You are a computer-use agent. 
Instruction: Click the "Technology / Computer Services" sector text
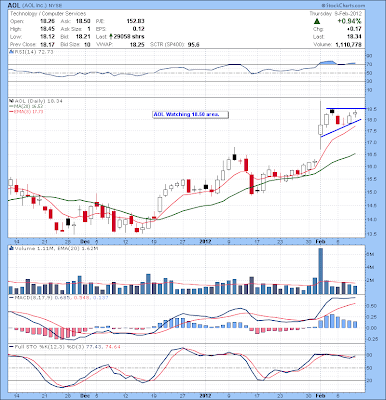click(48, 14)
